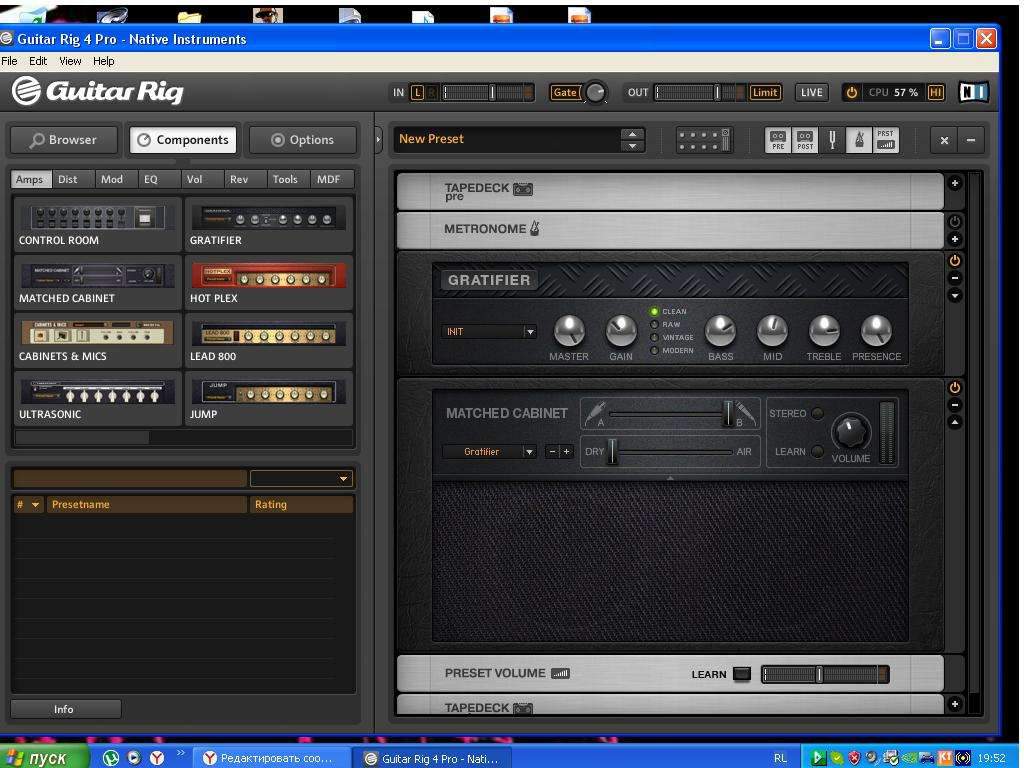This screenshot has width=1024, height=768.
Task: Click the Info button
Action: tap(64, 709)
